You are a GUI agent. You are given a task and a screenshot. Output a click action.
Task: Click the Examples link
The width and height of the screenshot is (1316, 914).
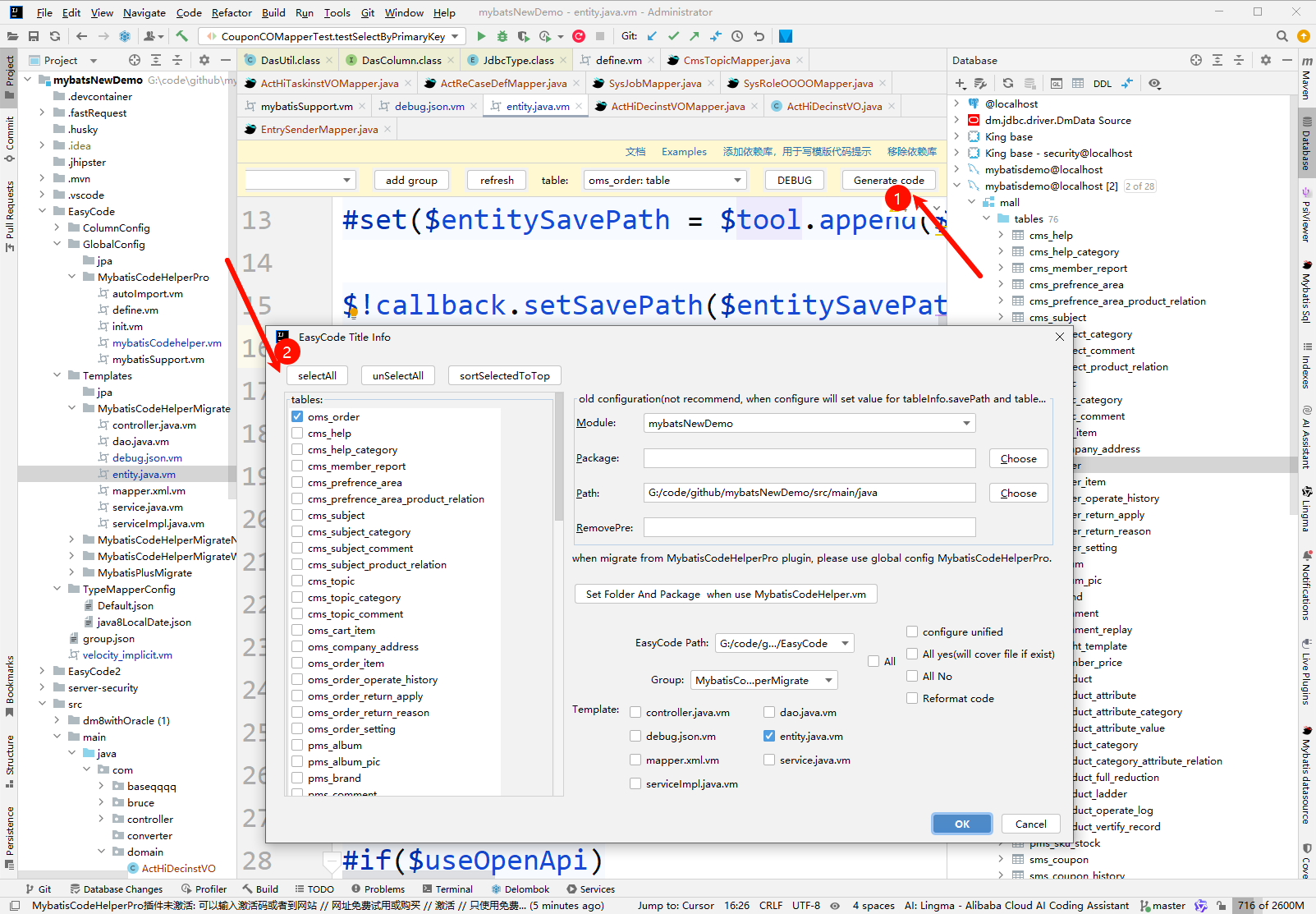[684, 152]
